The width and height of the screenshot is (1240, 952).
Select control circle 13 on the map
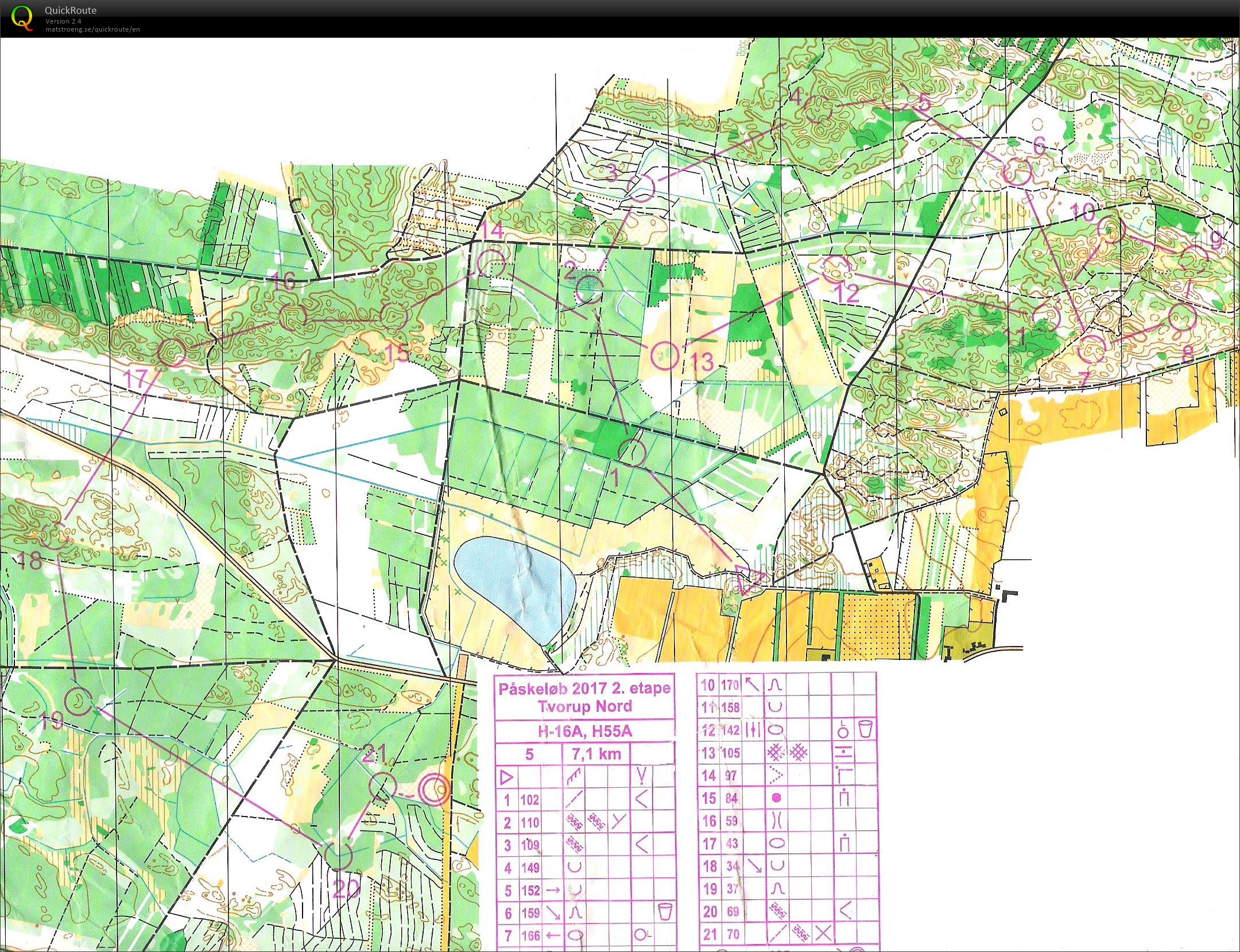(x=666, y=355)
